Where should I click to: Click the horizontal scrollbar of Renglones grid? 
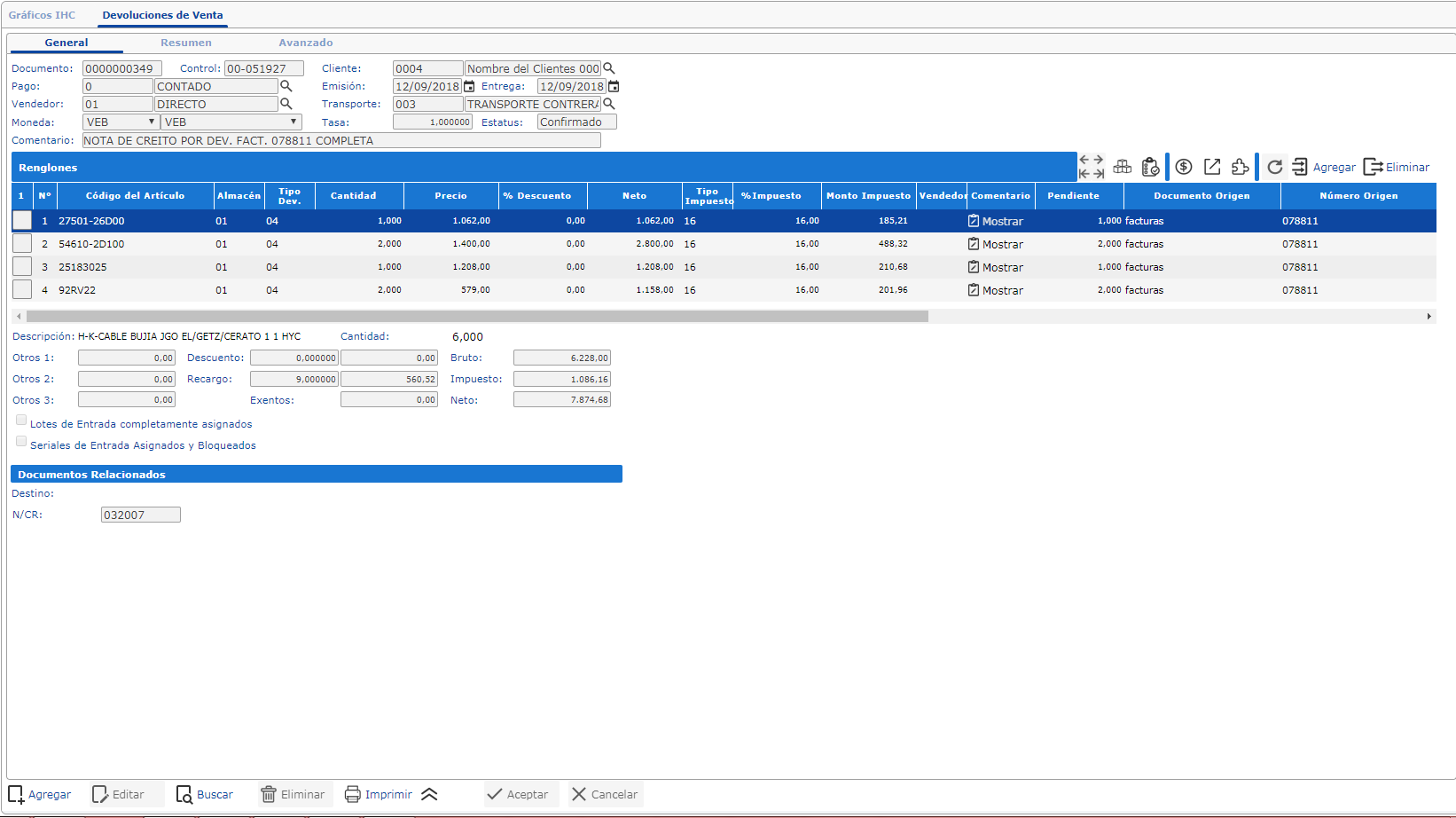click(x=477, y=316)
